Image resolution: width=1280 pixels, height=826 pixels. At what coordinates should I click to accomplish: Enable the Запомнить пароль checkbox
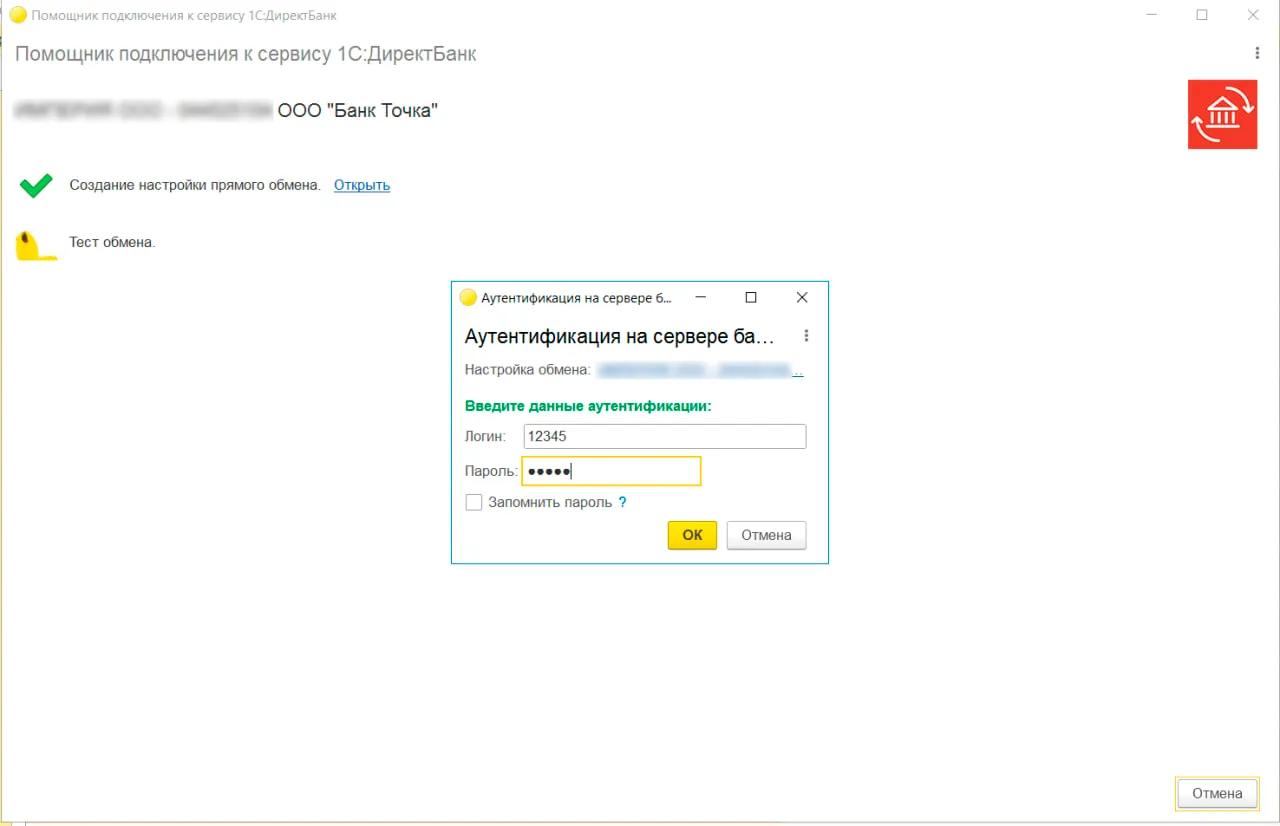tap(474, 503)
